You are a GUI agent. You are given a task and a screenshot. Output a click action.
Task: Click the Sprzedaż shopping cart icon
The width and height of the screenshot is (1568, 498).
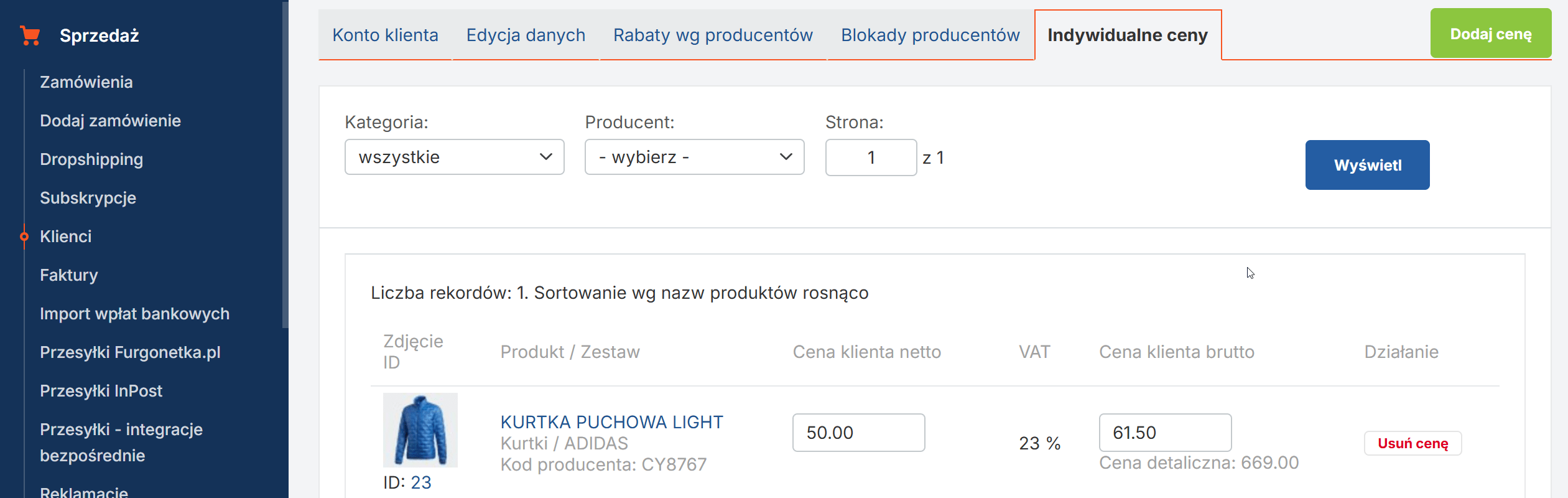point(30,35)
